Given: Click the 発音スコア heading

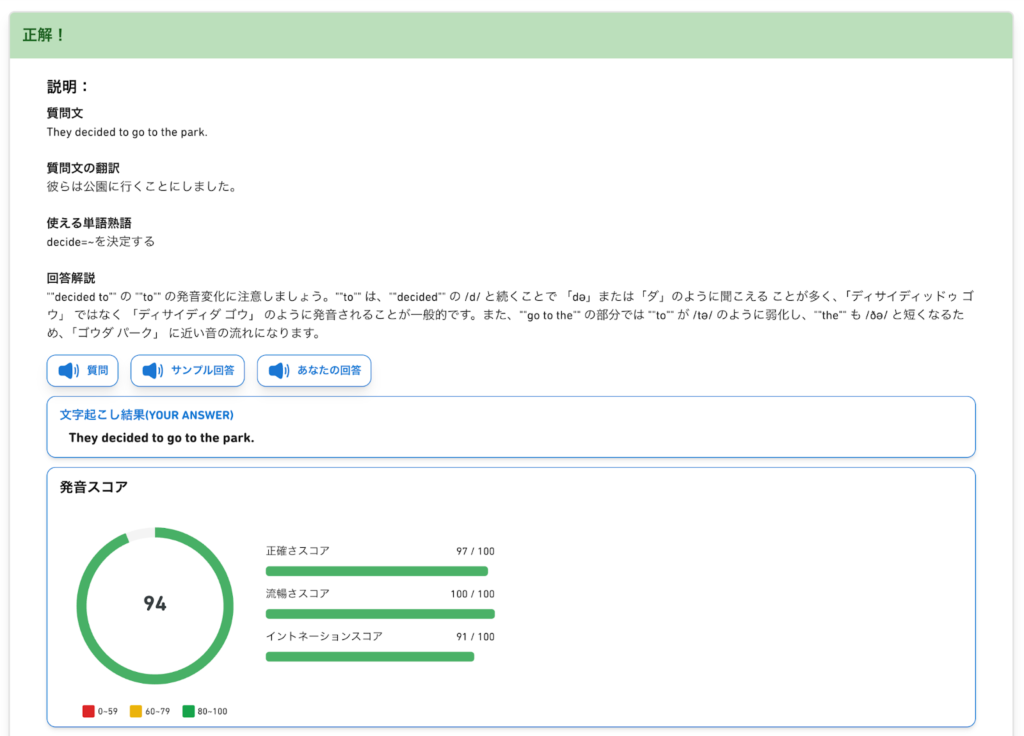Looking at the screenshot, I should (94, 487).
